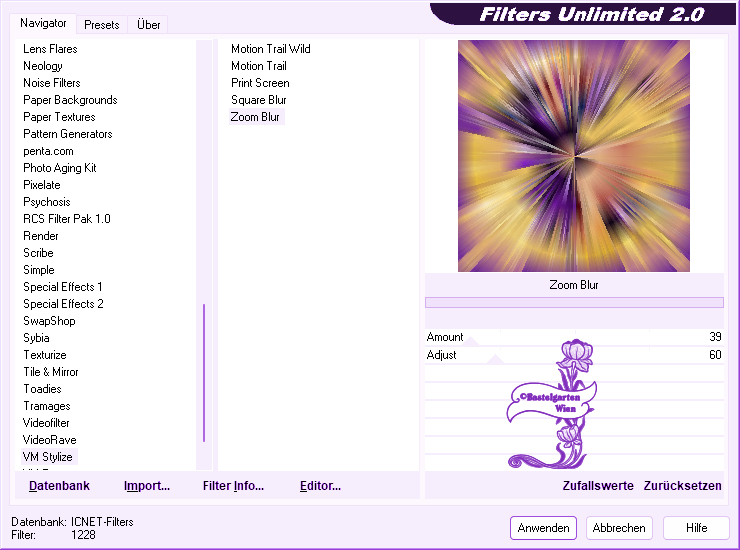The height and width of the screenshot is (550, 740).
Task: Click Zufallswerte to randomize settings
Action: [598, 486]
